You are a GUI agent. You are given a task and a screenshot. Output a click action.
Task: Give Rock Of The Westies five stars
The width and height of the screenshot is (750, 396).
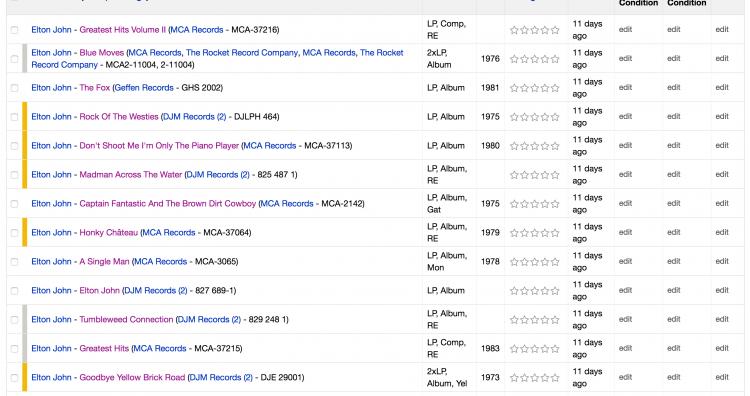coord(555,117)
